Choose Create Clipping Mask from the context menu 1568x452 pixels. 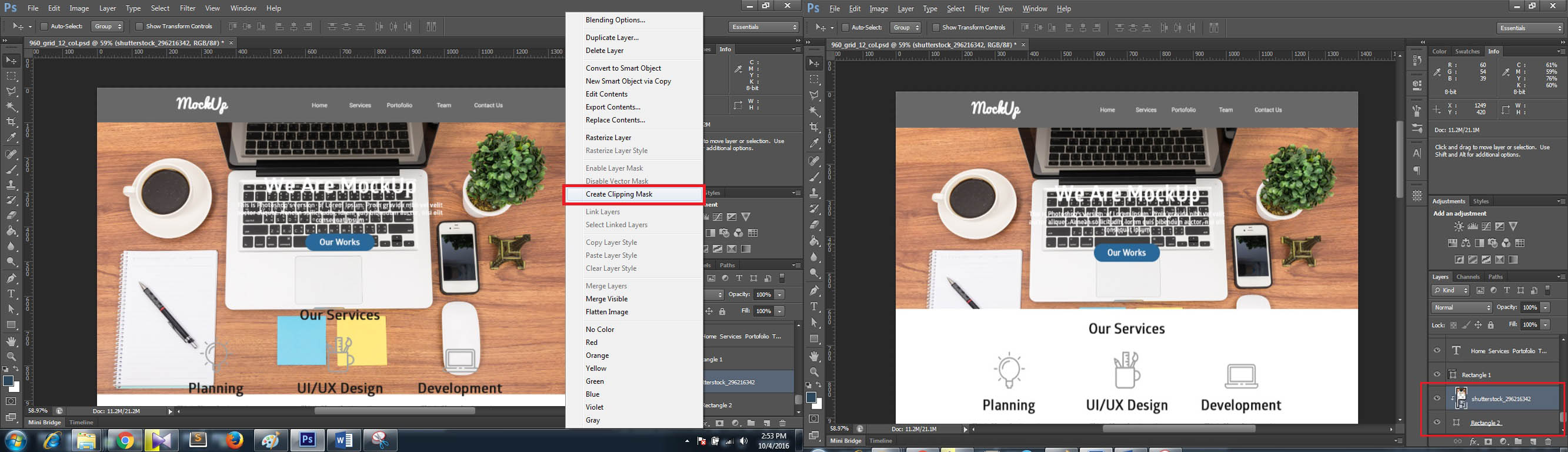(x=618, y=194)
